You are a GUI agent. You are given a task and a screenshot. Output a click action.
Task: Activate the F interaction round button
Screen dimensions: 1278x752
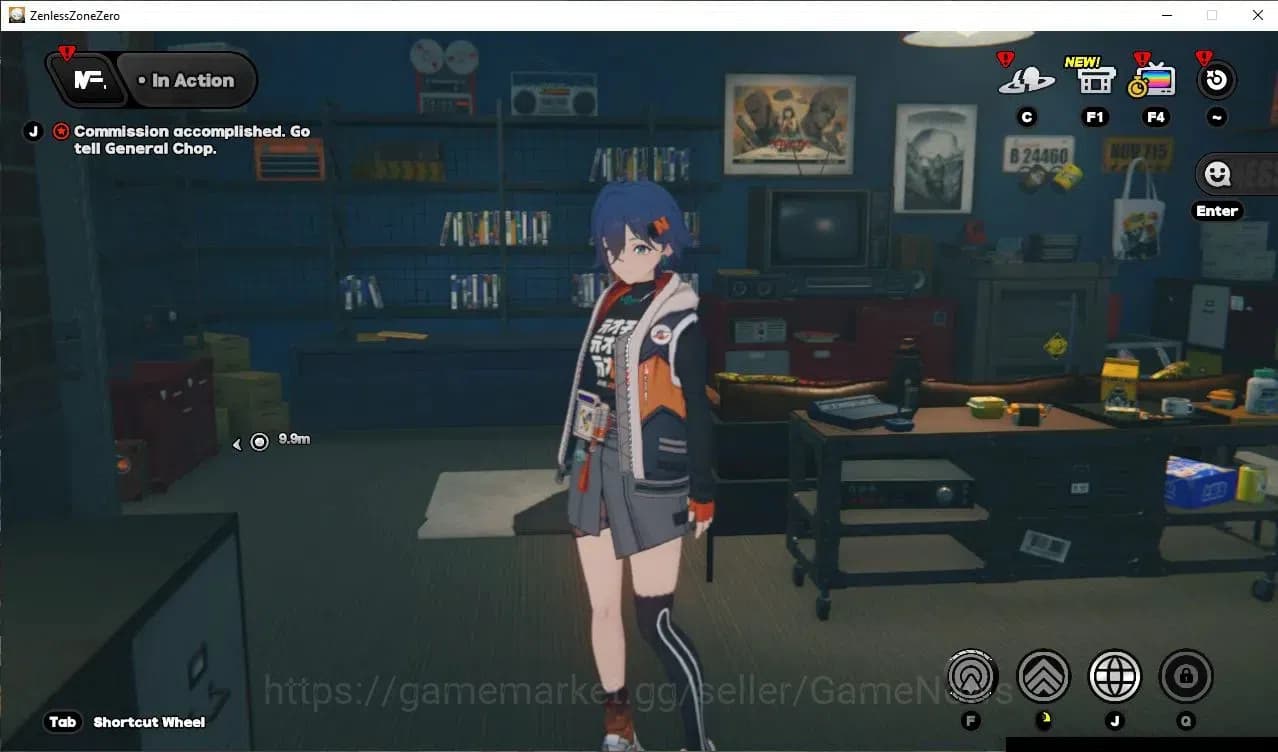(x=972, y=677)
